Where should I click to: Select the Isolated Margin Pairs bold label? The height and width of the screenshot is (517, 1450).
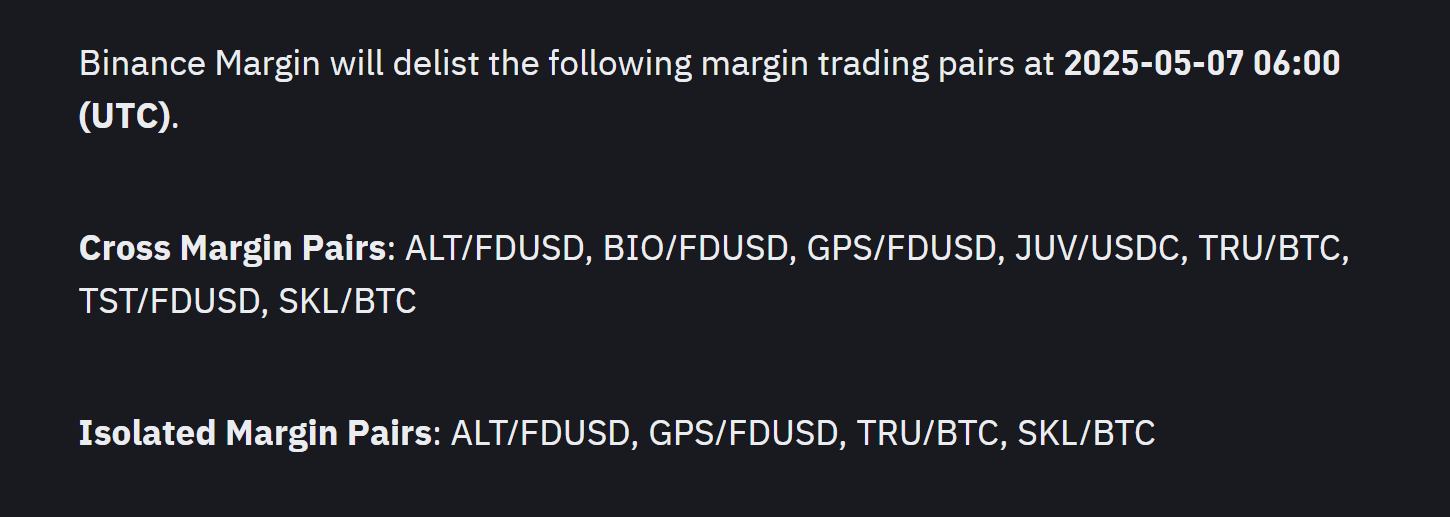pos(255,434)
